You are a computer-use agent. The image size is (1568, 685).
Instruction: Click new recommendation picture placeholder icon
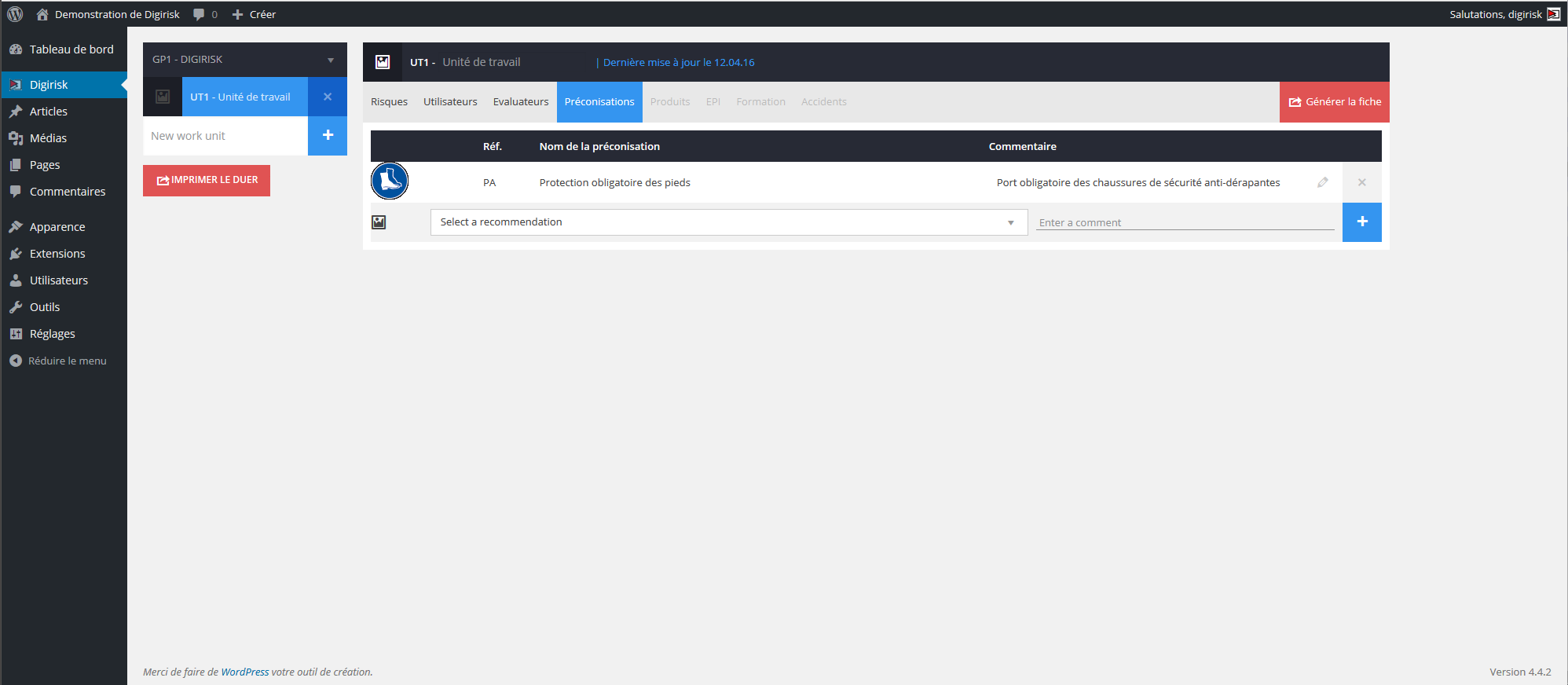[x=379, y=222]
